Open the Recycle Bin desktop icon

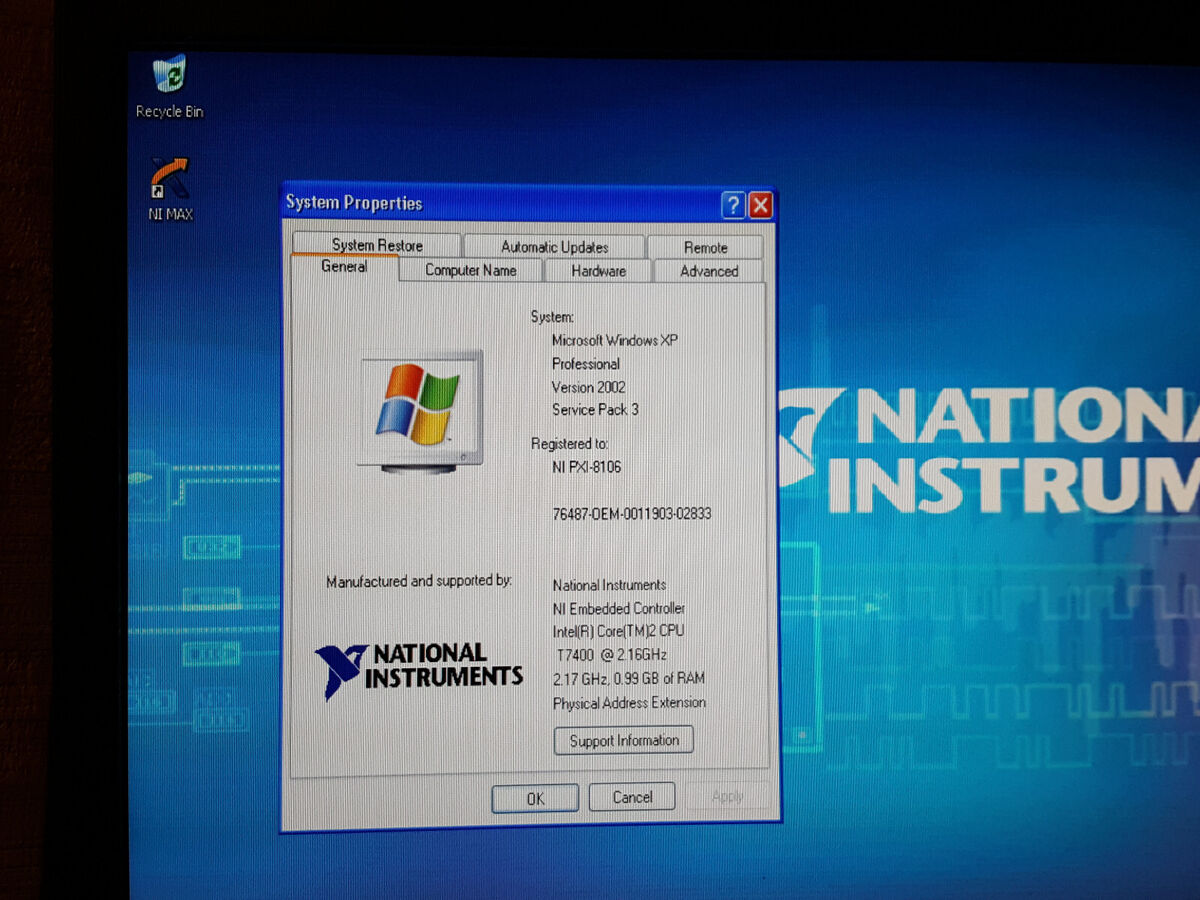coord(169,88)
